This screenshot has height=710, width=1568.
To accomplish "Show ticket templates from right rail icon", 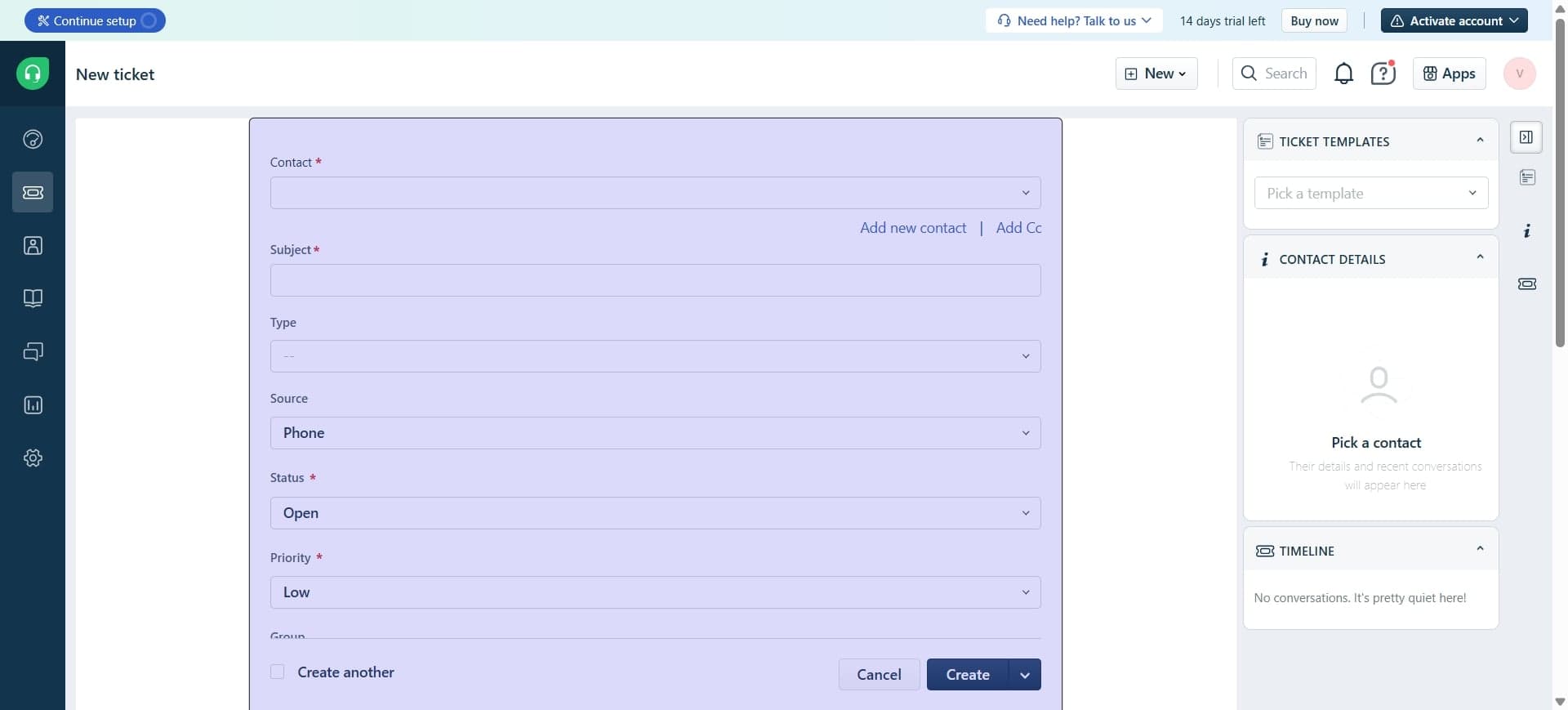I will (x=1527, y=177).
